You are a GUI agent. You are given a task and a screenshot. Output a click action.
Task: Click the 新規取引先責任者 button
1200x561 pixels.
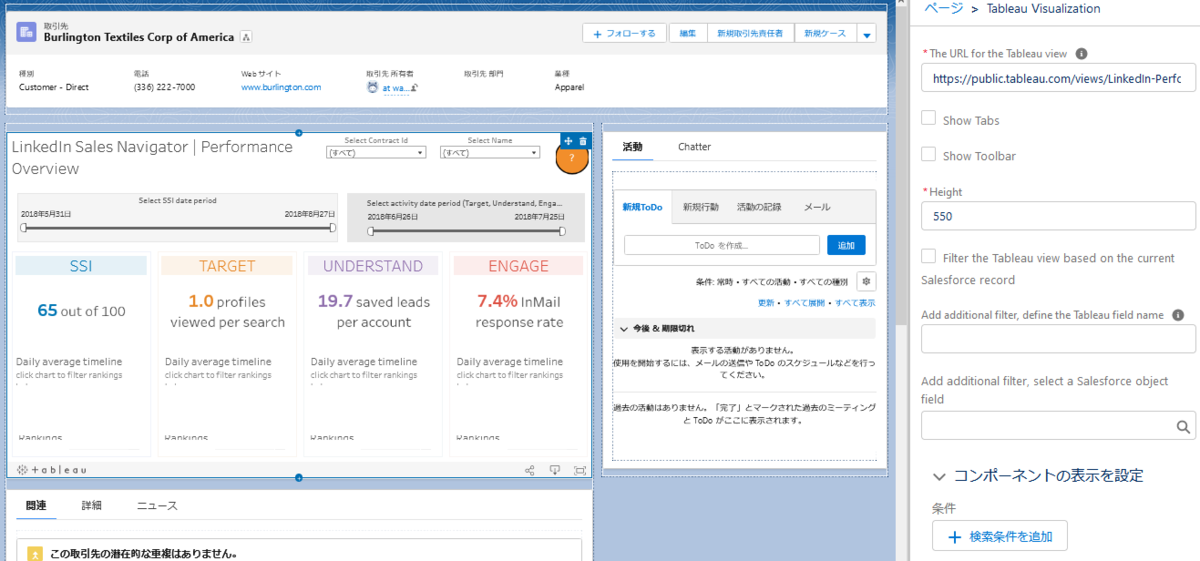(751, 34)
